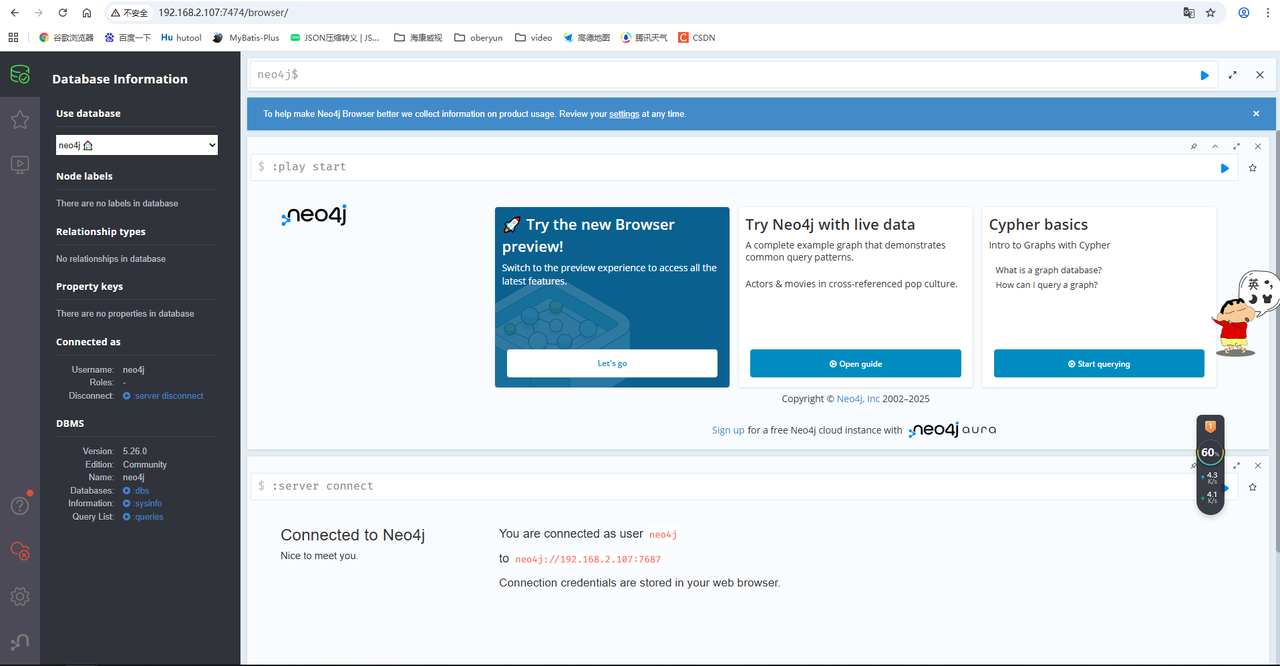
Task: Favorite the :server connect command
Action: click(1252, 487)
